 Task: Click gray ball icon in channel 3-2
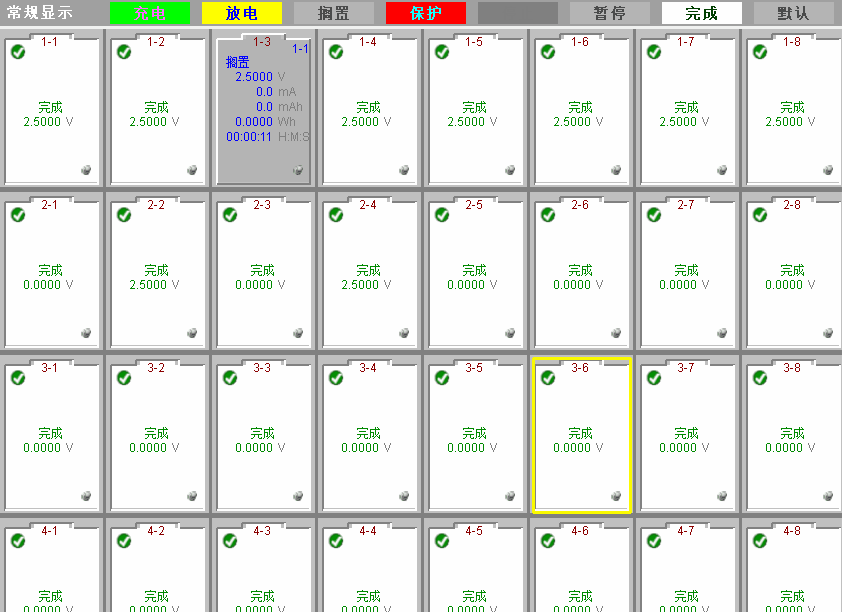click(192, 496)
